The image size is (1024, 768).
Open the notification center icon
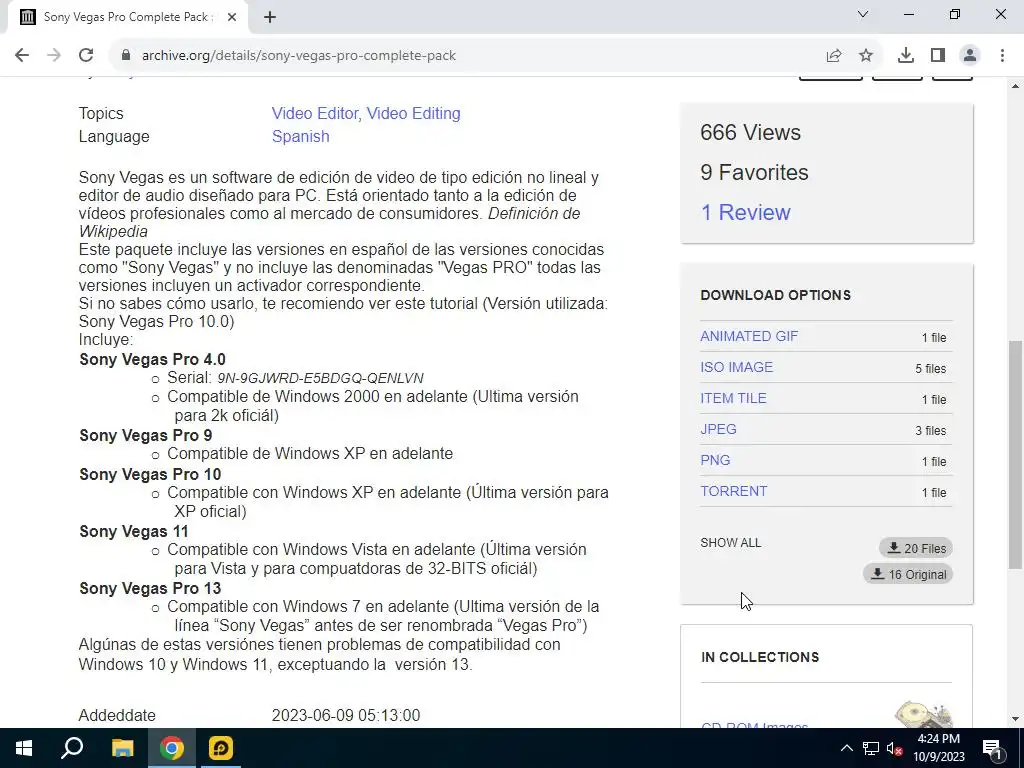click(x=991, y=748)
